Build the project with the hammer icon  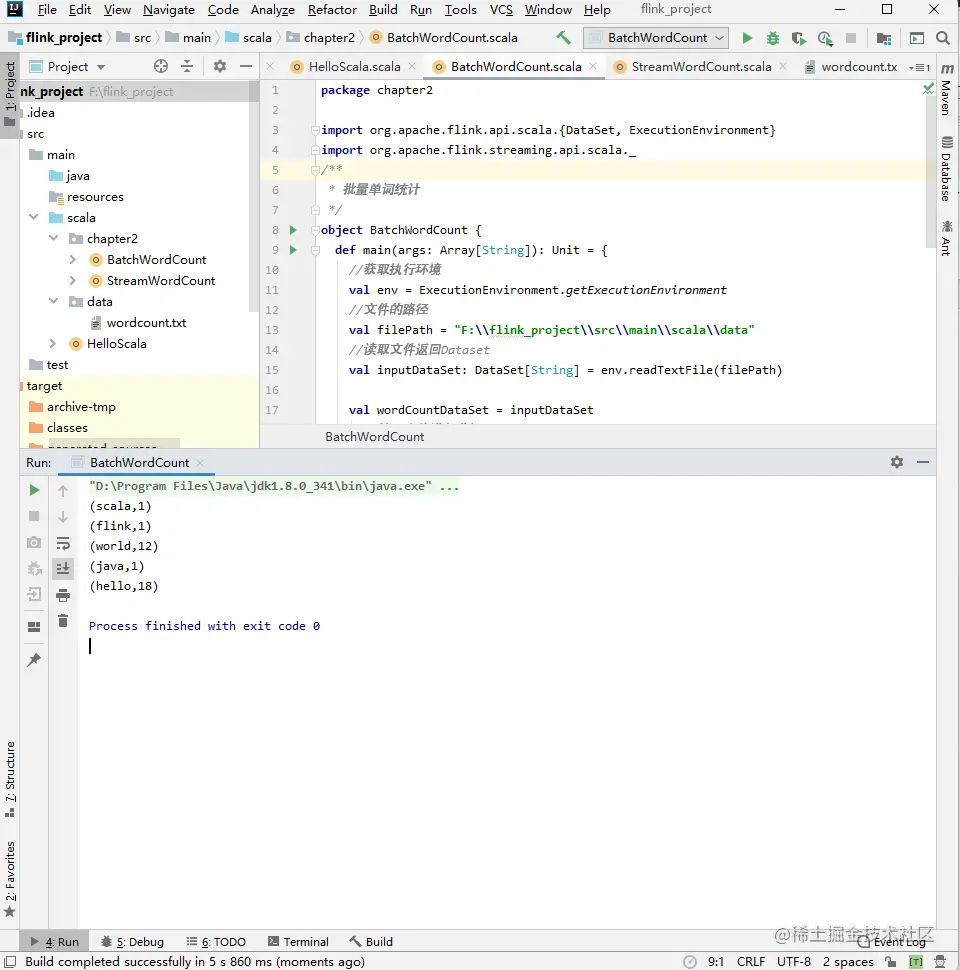(x=563, y=38)
